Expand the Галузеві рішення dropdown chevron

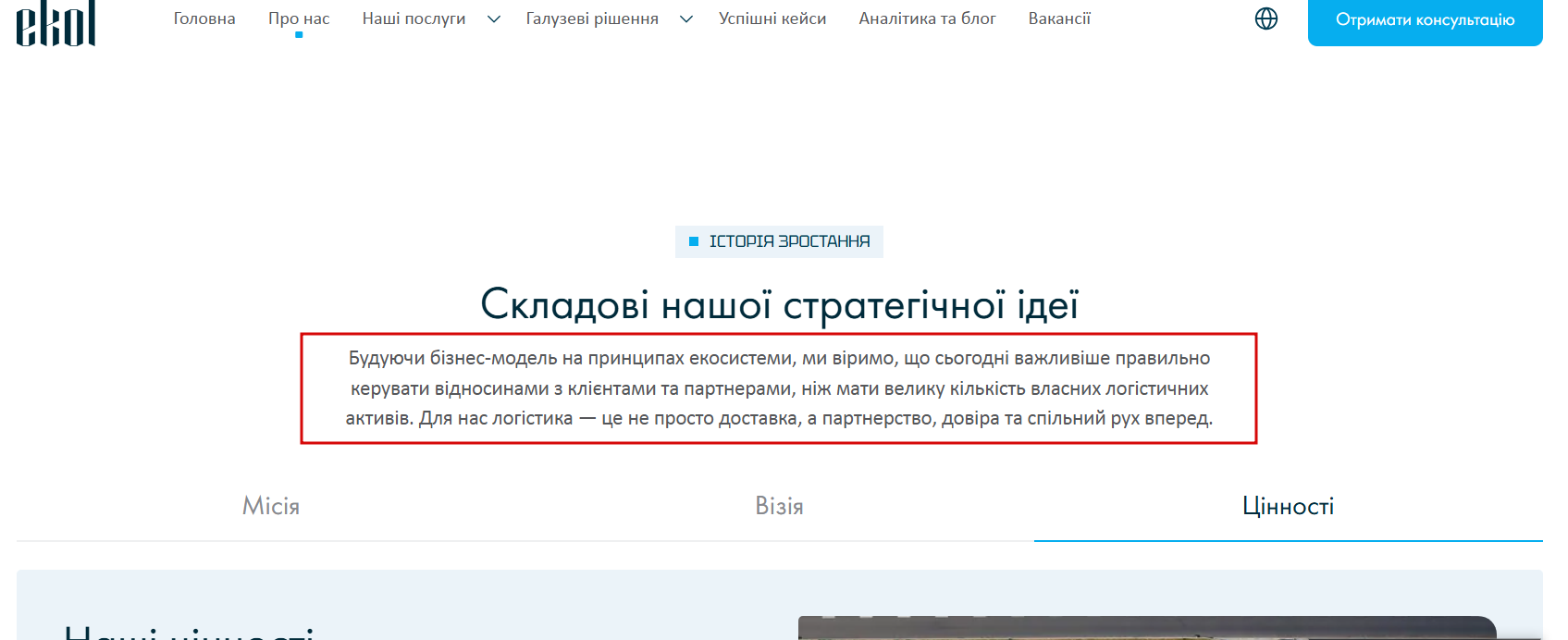click(686, 19)
